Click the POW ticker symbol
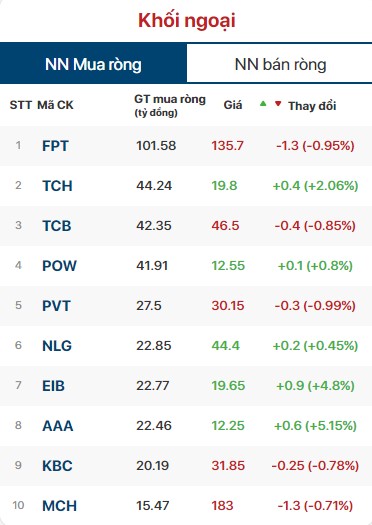 [59, 266]
